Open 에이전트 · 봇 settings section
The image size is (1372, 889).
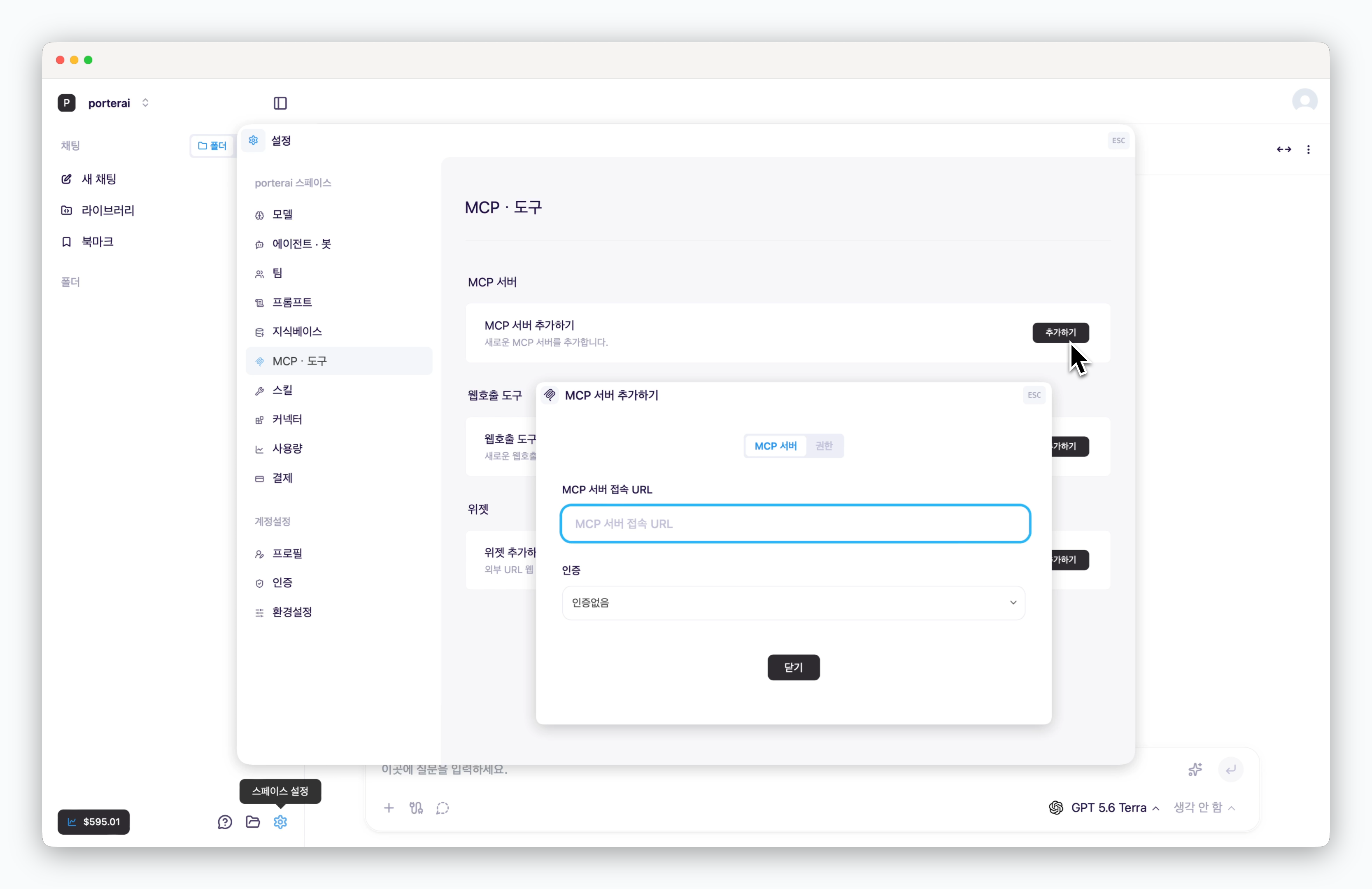click(338, 244)
